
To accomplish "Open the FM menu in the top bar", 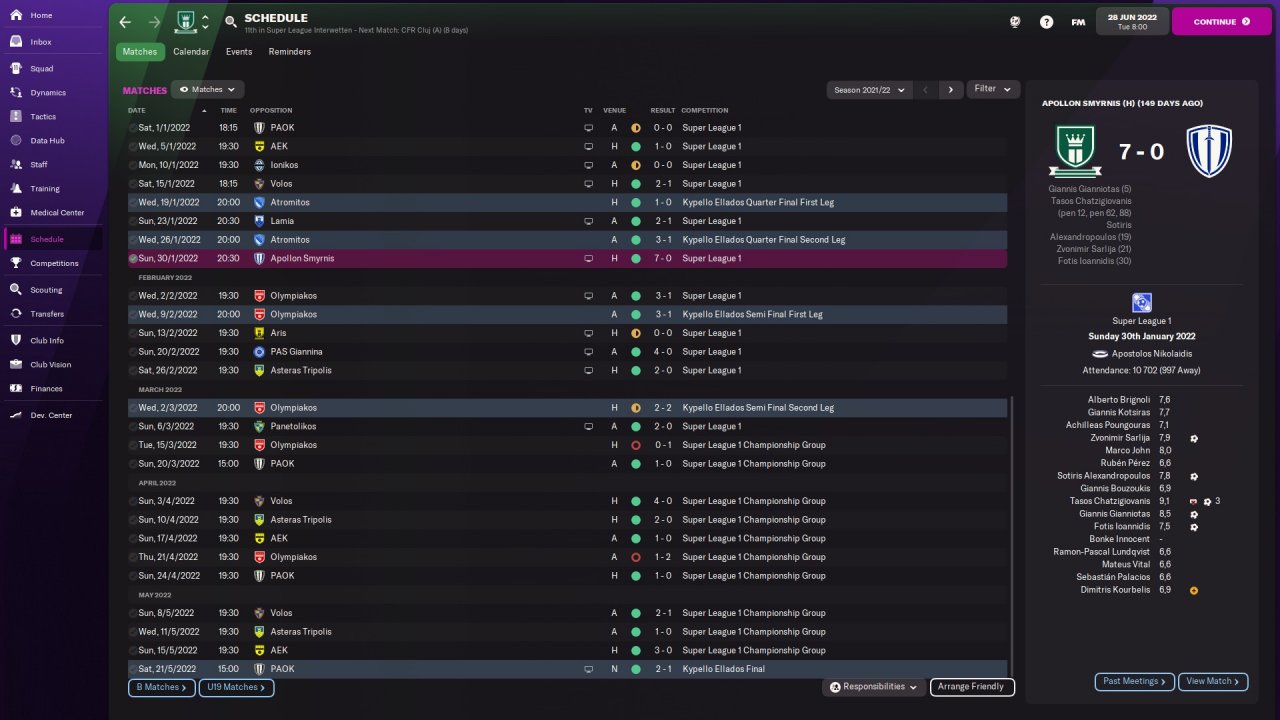I will [1078, 22].
